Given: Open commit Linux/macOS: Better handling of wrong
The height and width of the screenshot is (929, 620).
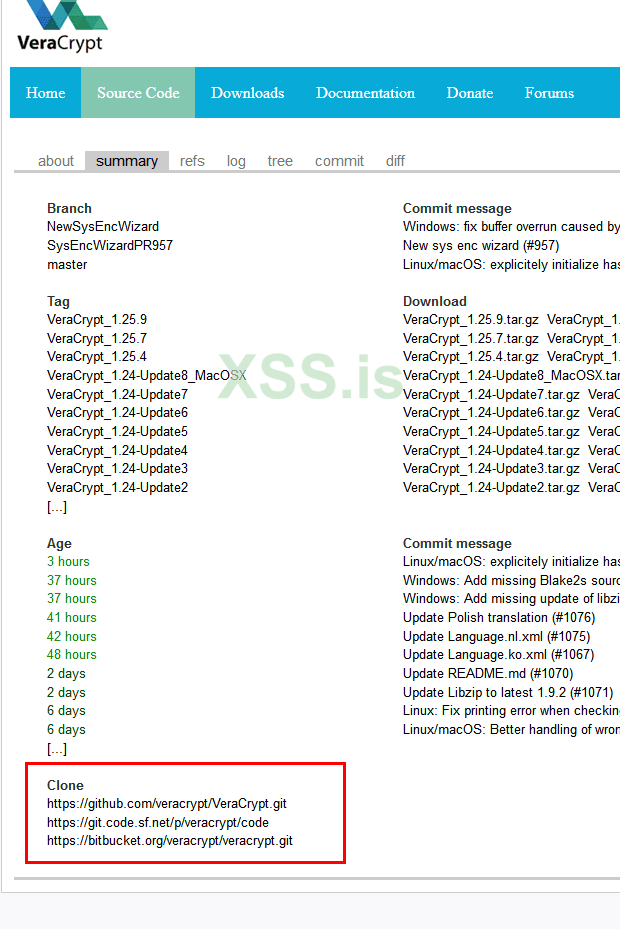Looking at the screenshot, I should 512,730.
